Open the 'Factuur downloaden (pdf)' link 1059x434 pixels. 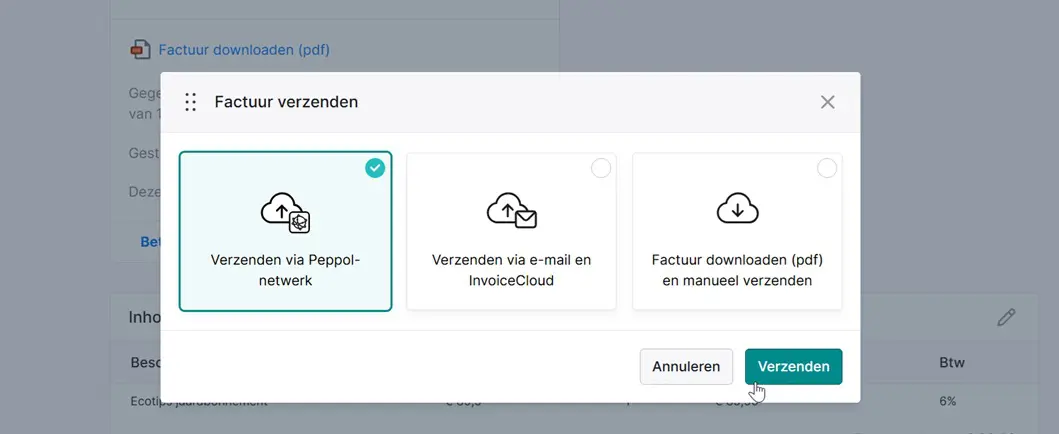244,49
